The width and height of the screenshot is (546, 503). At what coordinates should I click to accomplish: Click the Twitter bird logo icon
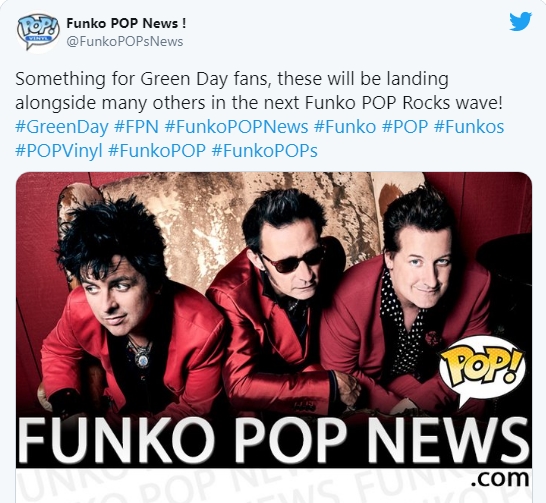click(520, 22)
